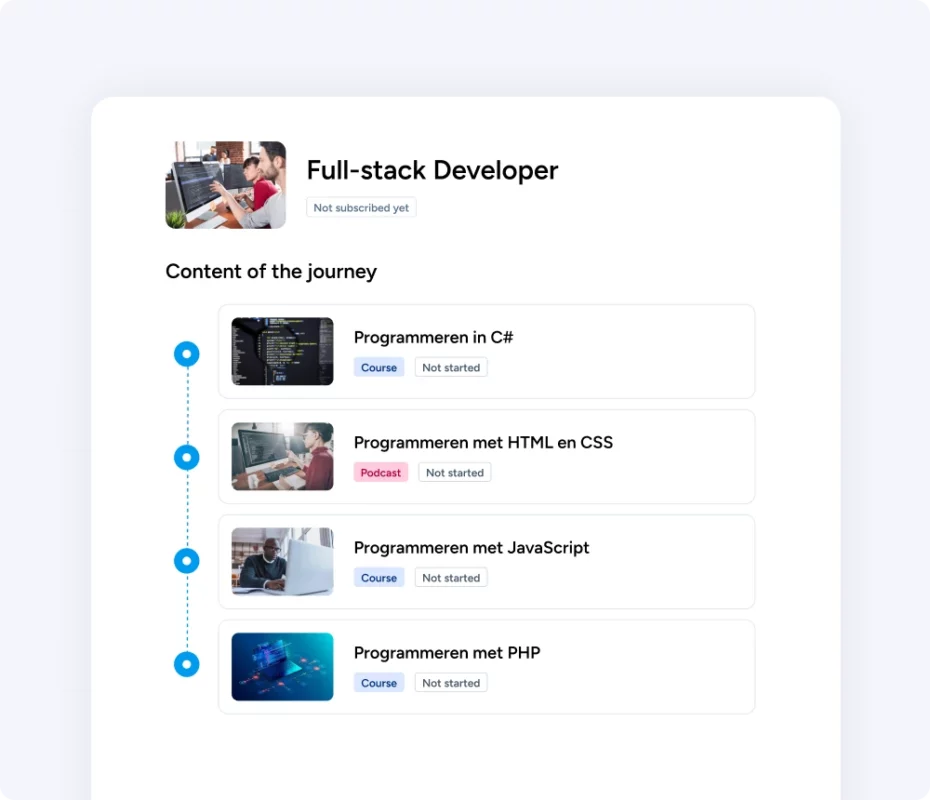The image size is (930, 800).
Task: Open the Programmeren in C# thumbnail
Action: pos(282,352)
